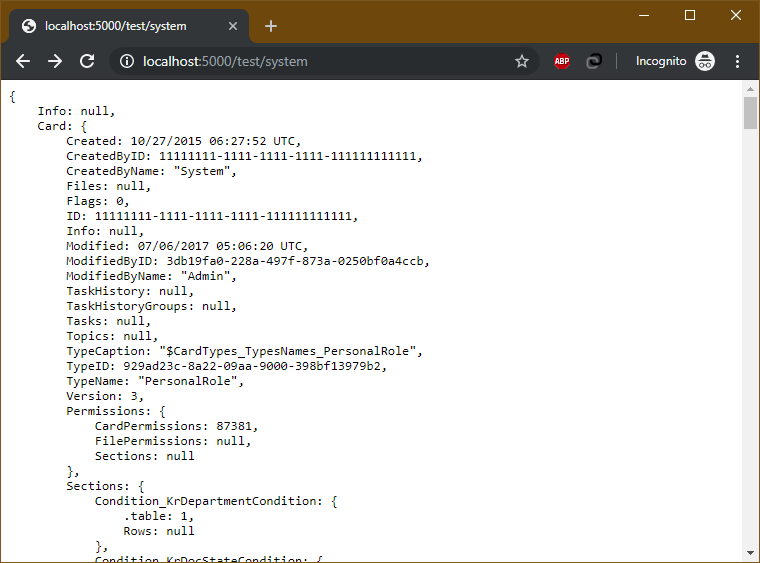The width and height of the screenshot is (760, 563).
Task: Close the localhost:5000/test/system tab
Action: coord(233,26)
